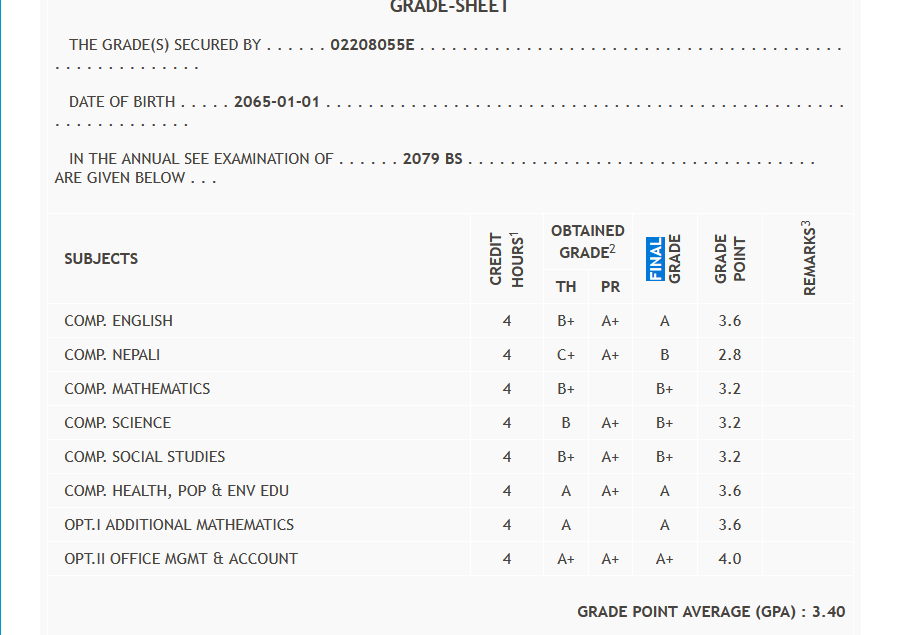
Task: Click the COMP. SOCIAL STUDIES subject name
Action: (x=145, y=457)
